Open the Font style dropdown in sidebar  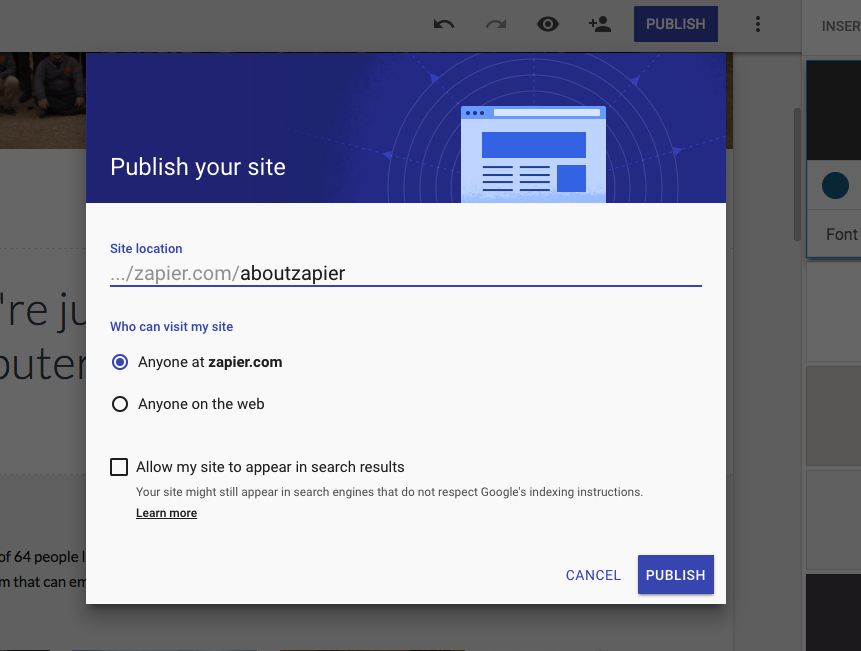[841, 234]
